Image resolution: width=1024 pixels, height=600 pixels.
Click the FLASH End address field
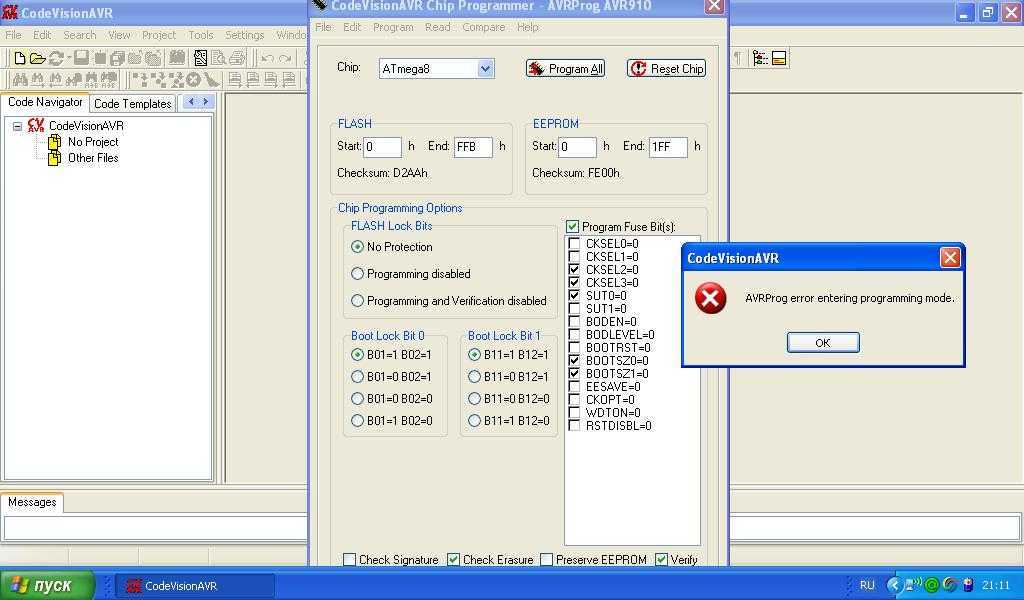tap(473, 147)
